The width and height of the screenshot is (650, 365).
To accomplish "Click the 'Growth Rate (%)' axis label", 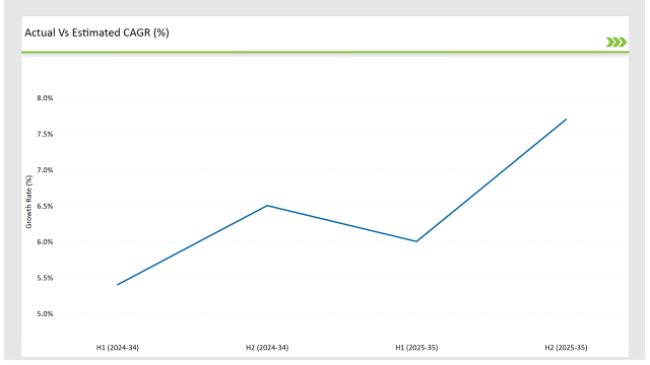I will click(29, 202).
